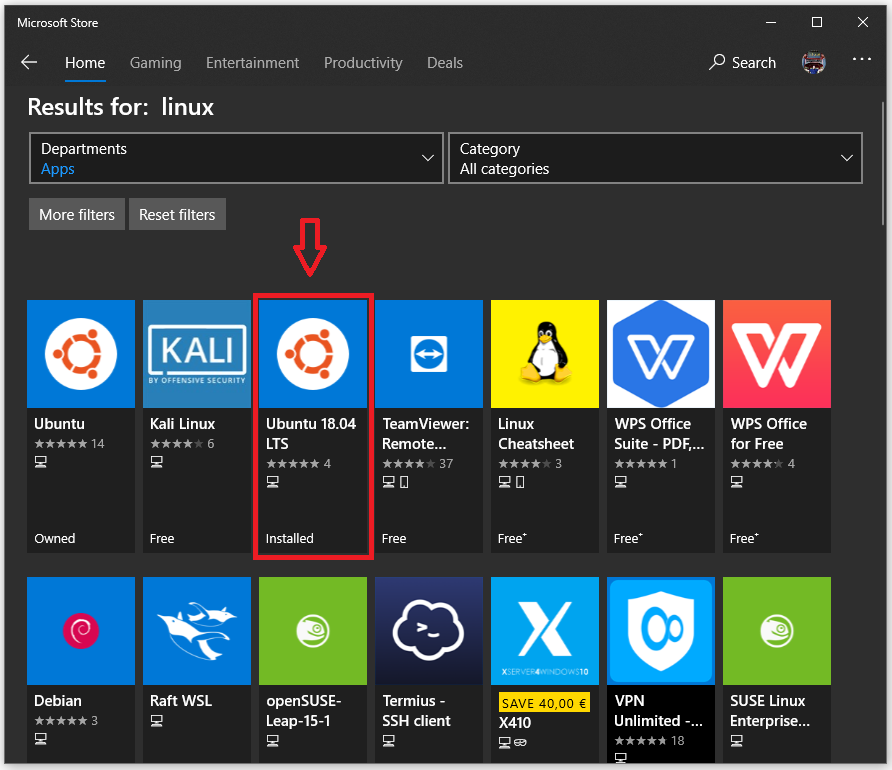Open the Debian app icon
892x770 pixels.
(81, 631)
